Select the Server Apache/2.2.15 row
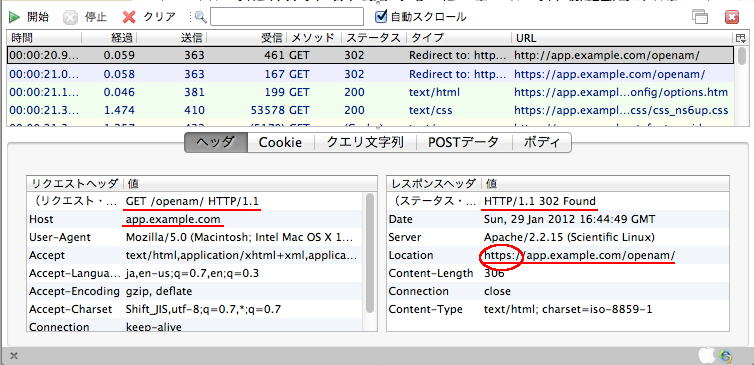The width and height of the screenshot is (754, 365). tap(558, 237)
